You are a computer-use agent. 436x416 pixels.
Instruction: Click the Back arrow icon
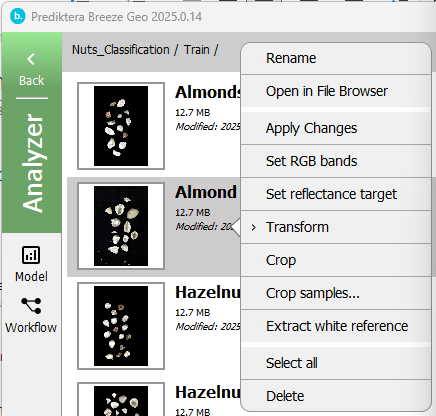tap(31, 59)
